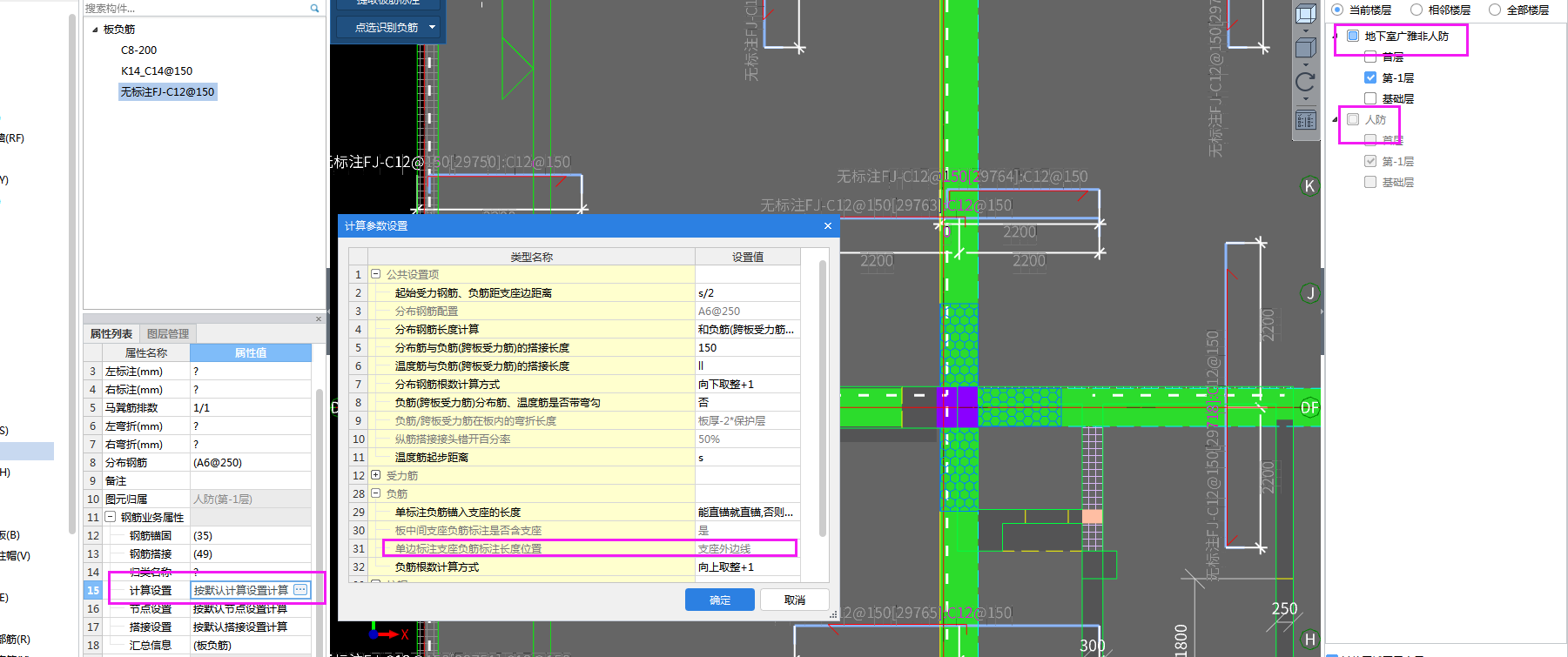The height and width of the screenshot is (657, 1568).
Task: Click the dialog resize grip icon
Action: pos(832,614)
